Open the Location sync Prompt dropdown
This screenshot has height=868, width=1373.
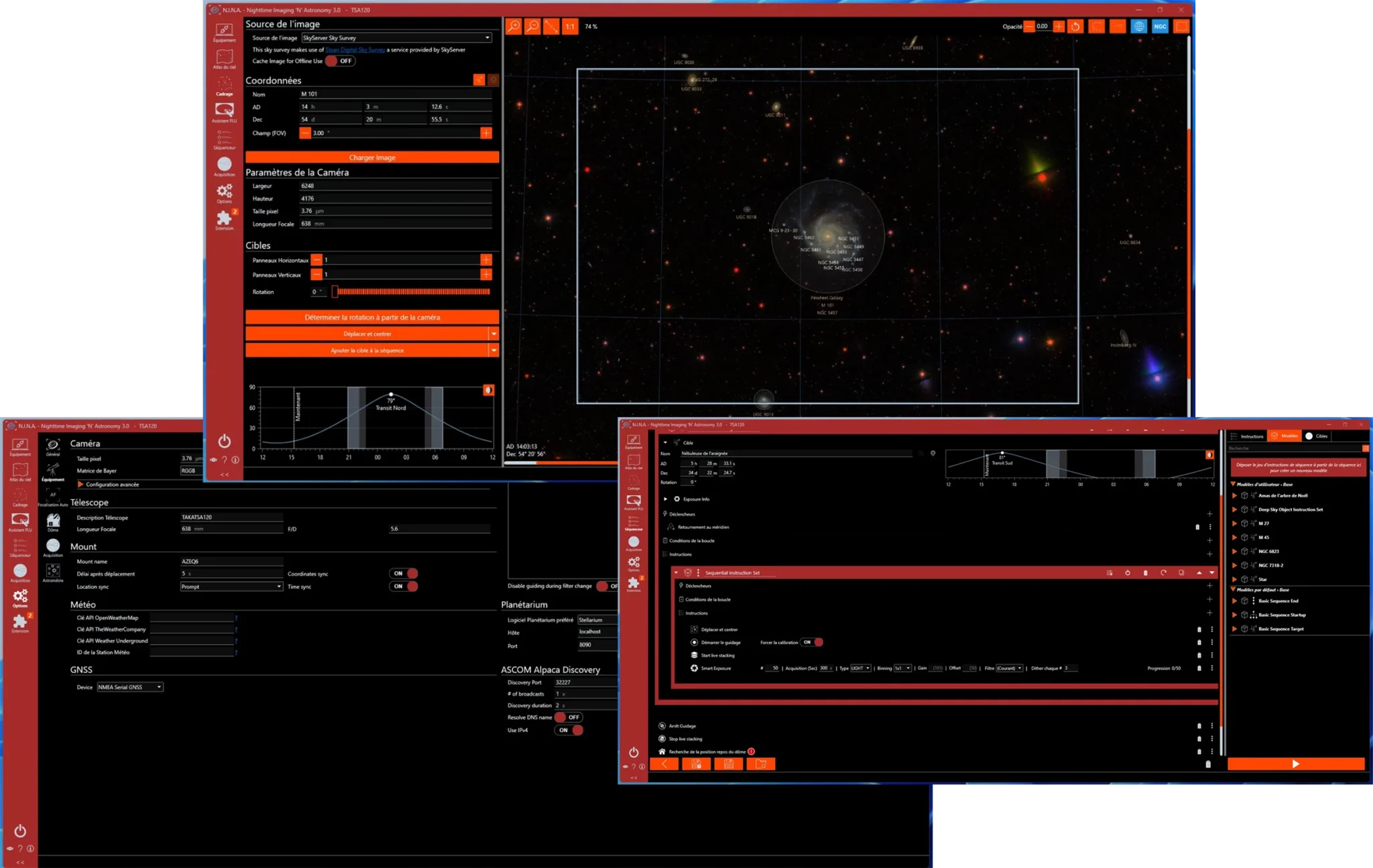pos(231,586)
